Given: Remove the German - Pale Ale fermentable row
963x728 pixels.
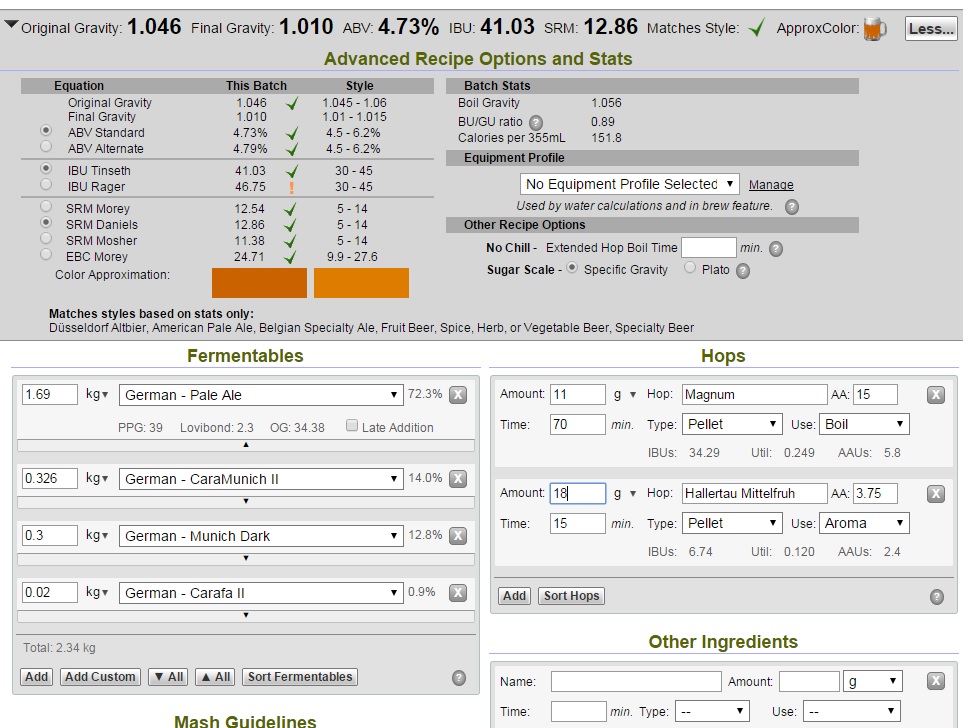Looking at the screenshot, I should [458, 395].
